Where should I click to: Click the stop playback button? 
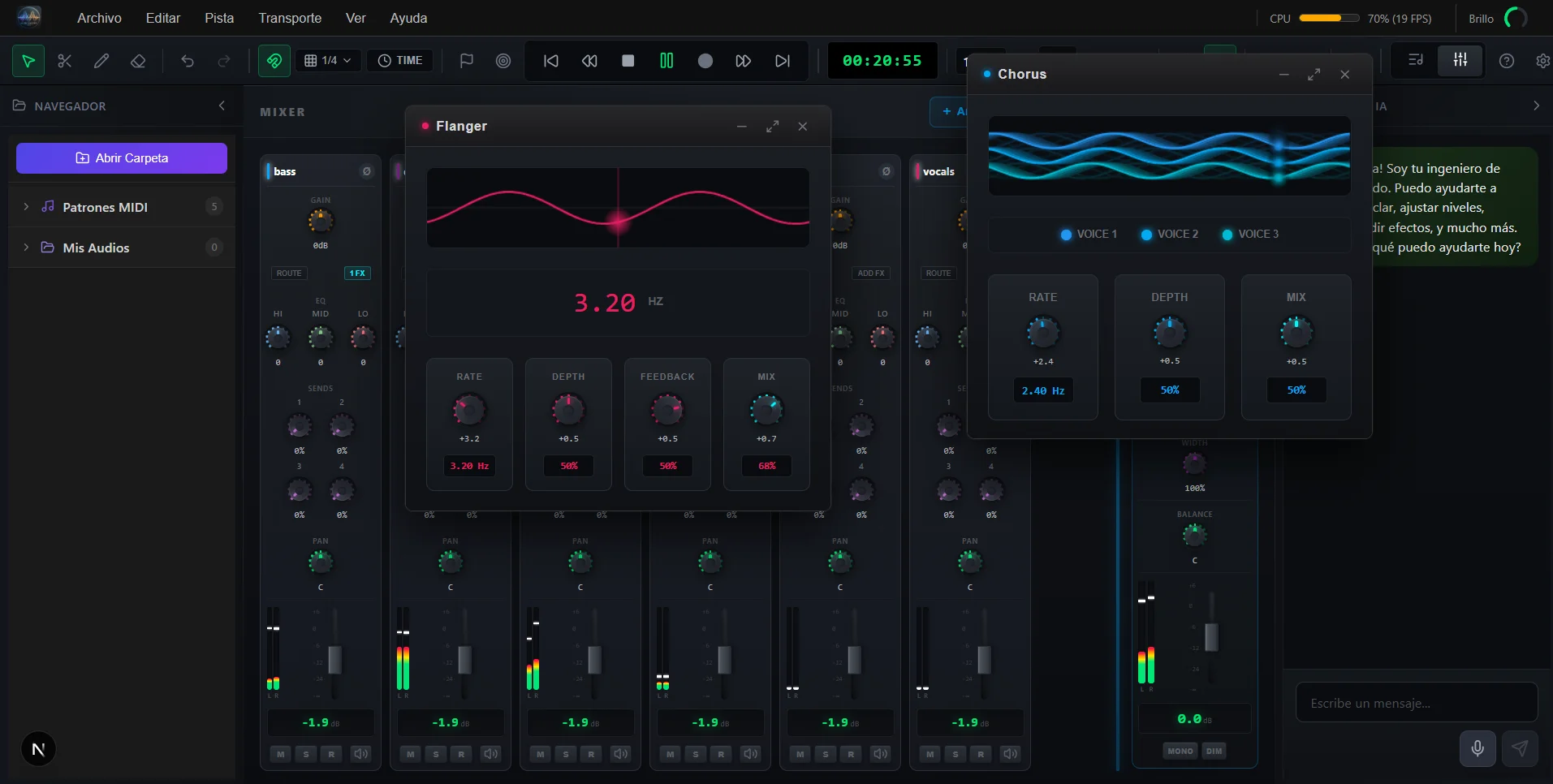click(628, 61)
